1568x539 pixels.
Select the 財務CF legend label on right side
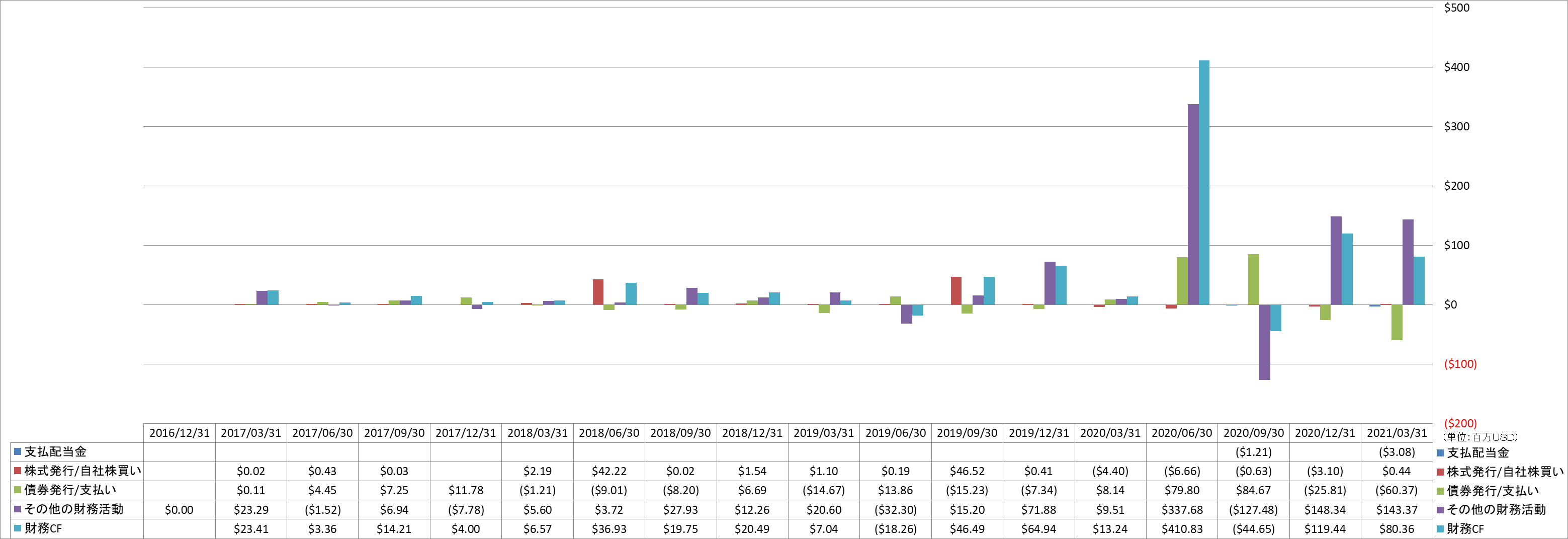click(1465, 529)
